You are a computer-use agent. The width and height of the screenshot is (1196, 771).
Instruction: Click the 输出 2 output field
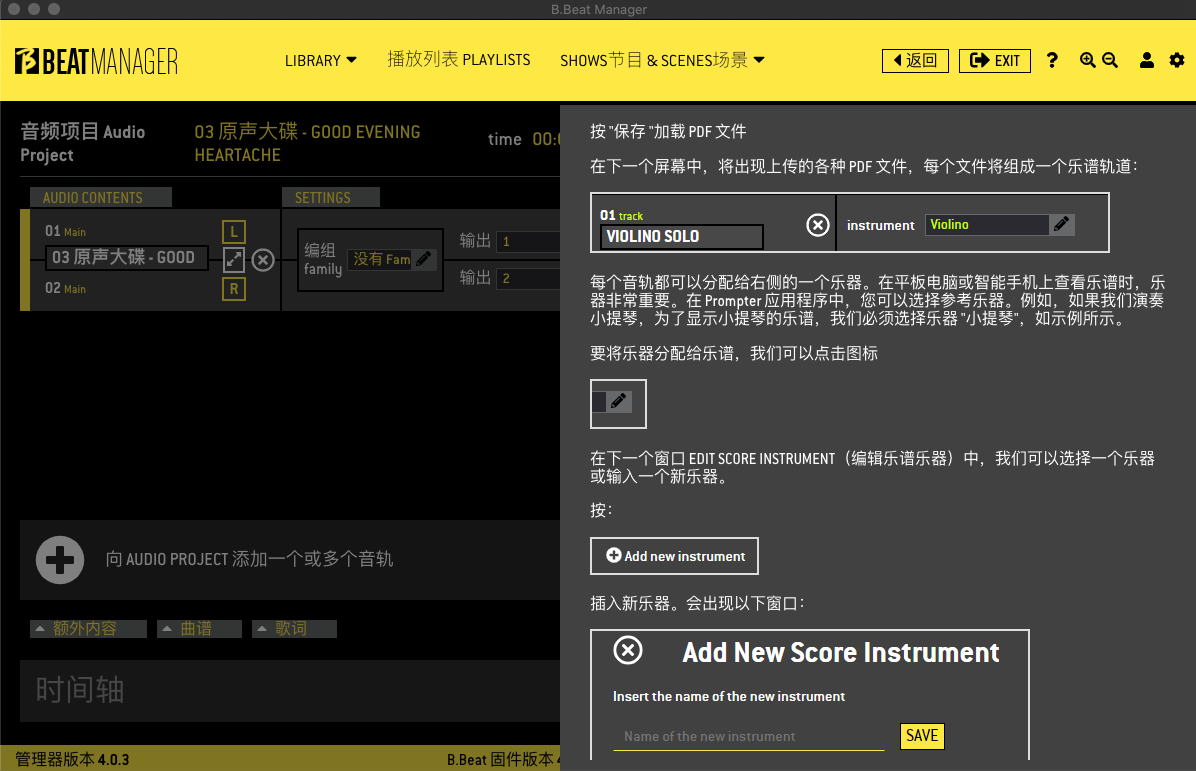coord(528,279)
